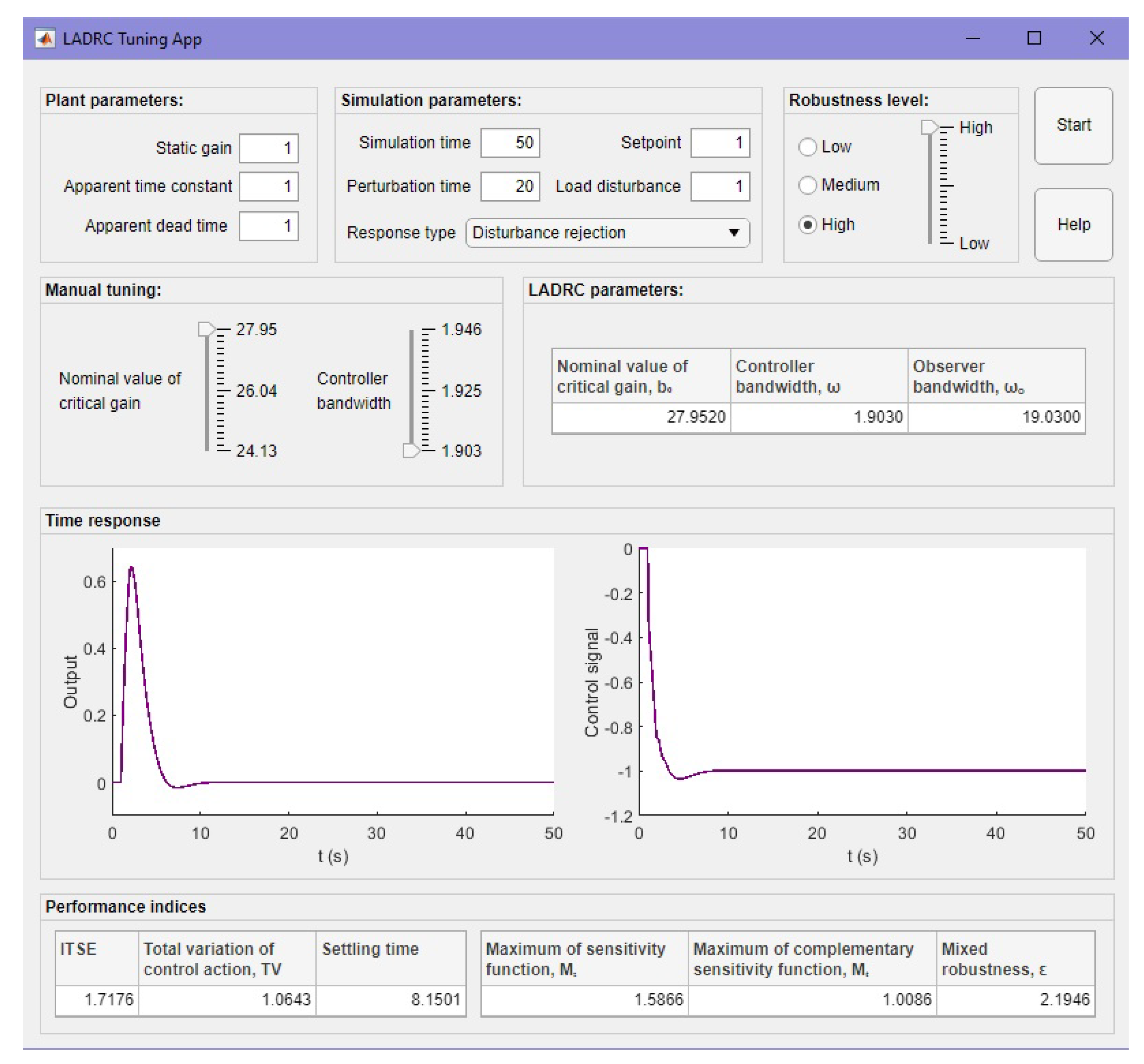This screenshot has width=1144, height=1064.
Task: Select the High robustness radio button
Action: pos(807,225)
